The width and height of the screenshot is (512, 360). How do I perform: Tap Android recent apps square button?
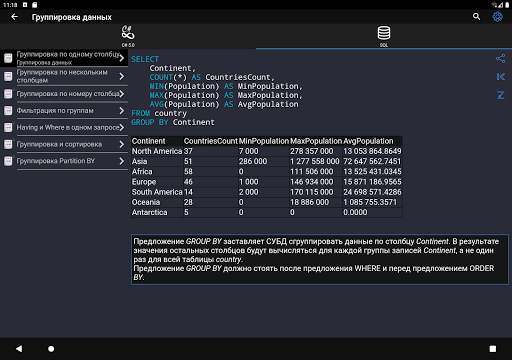493,349
